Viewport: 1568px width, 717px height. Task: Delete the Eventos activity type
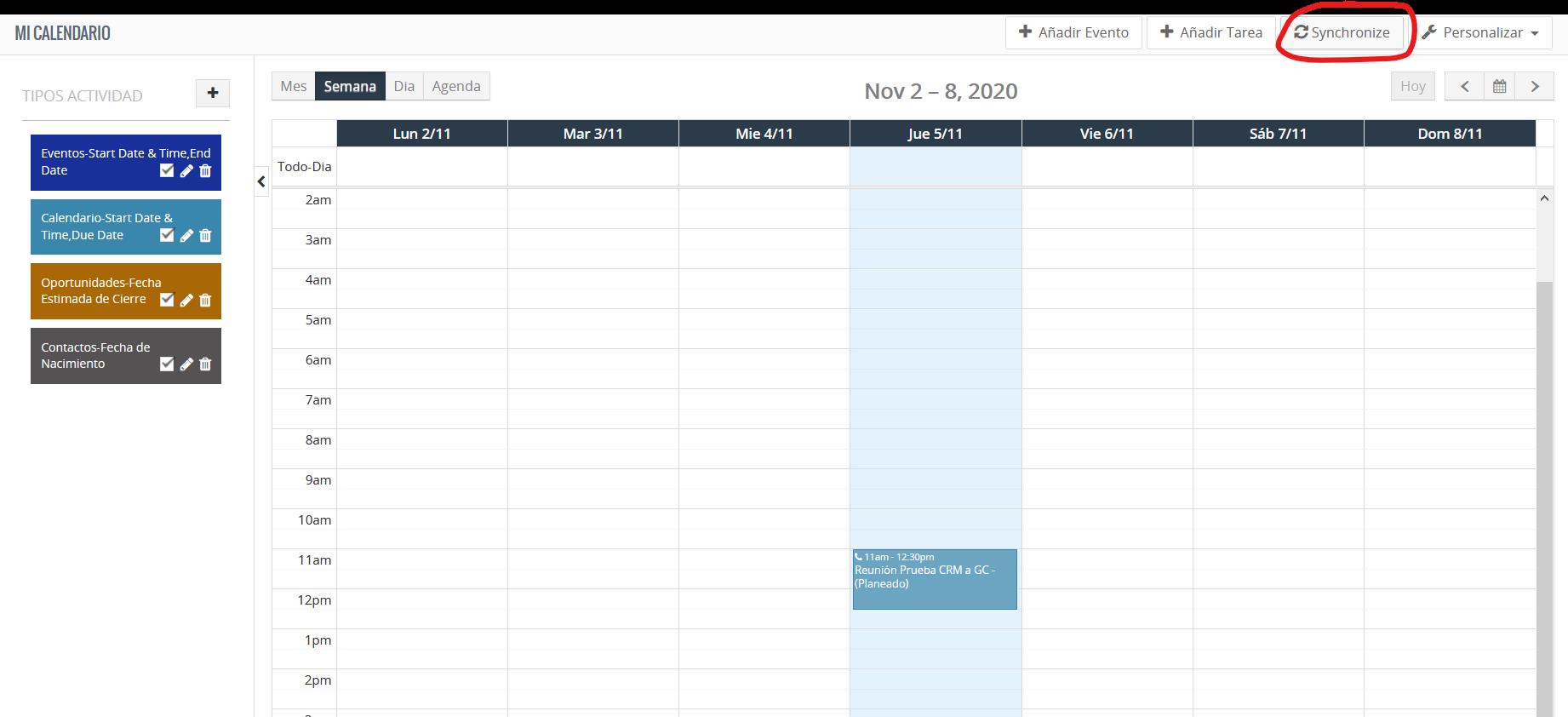point(205,171)
